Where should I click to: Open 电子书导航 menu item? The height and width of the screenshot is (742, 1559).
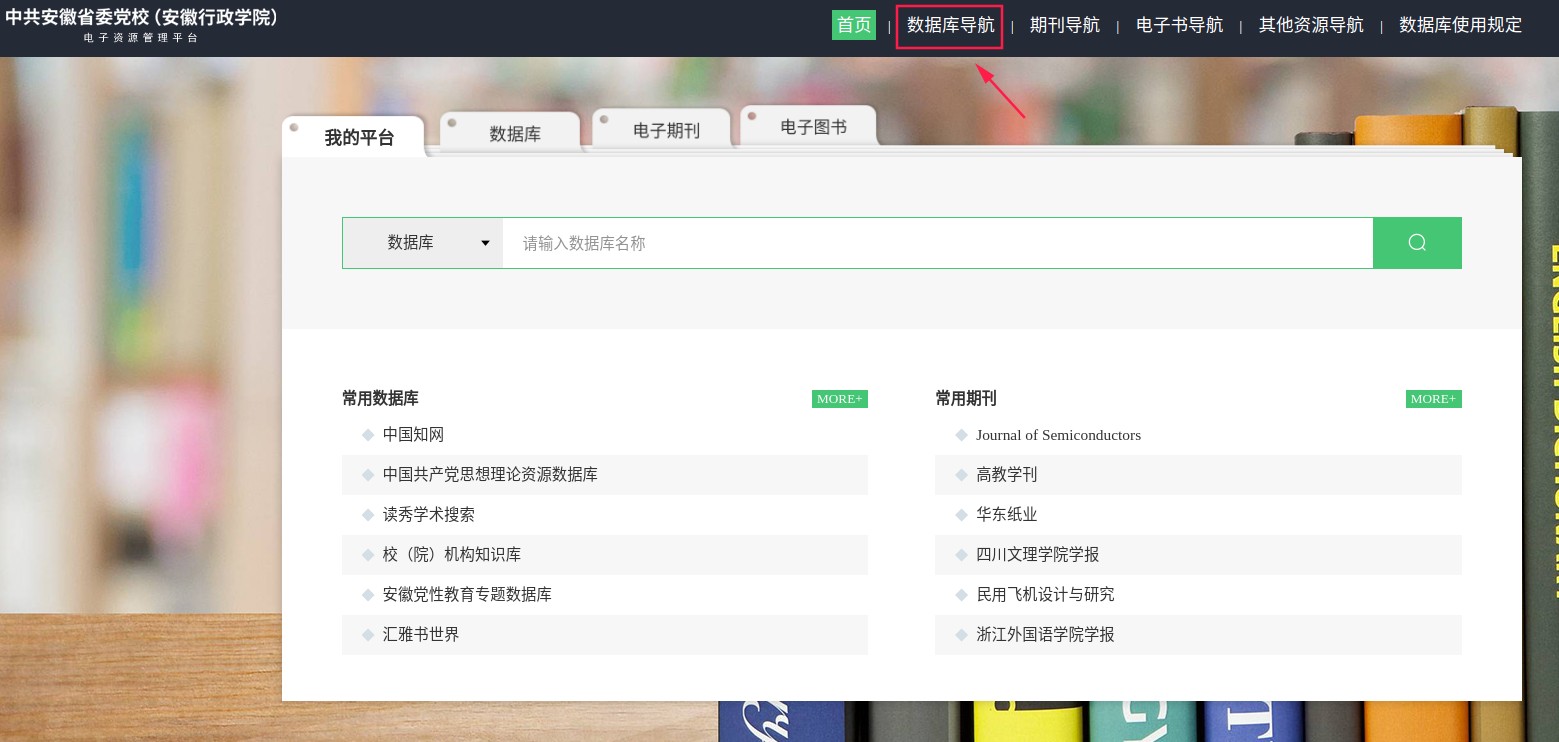[x=1179, y=25]
